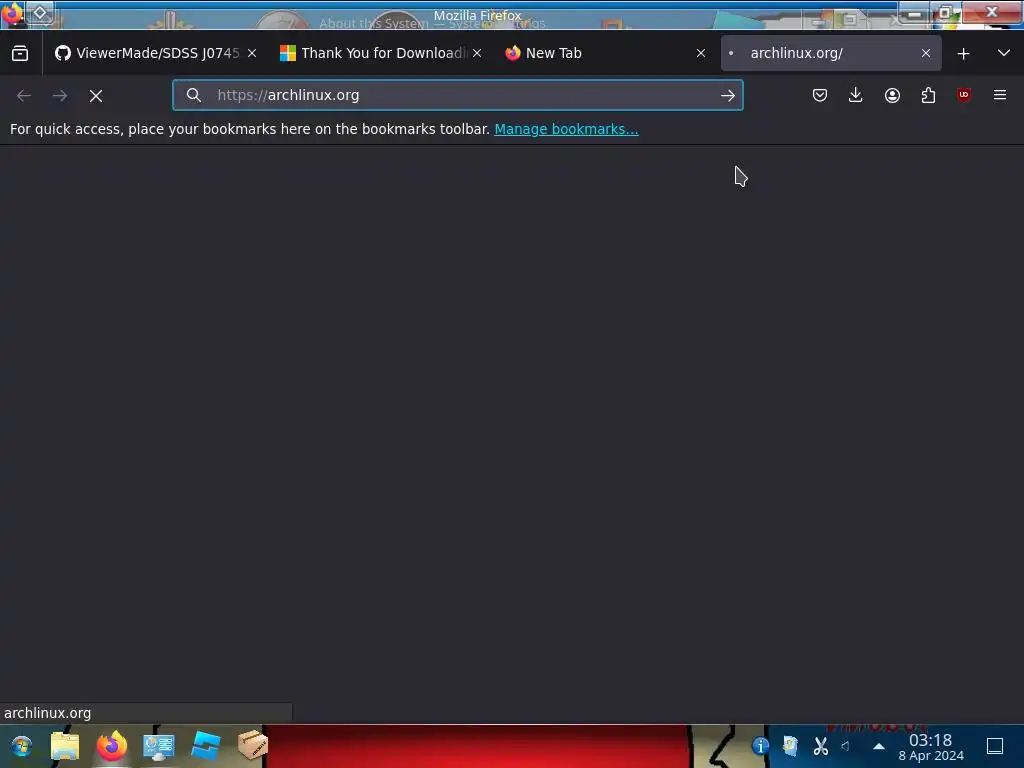Image resolution: width=1024 pixels, height=768 pixels.
Task: Go forward one page
Action: tap(60, 95)
